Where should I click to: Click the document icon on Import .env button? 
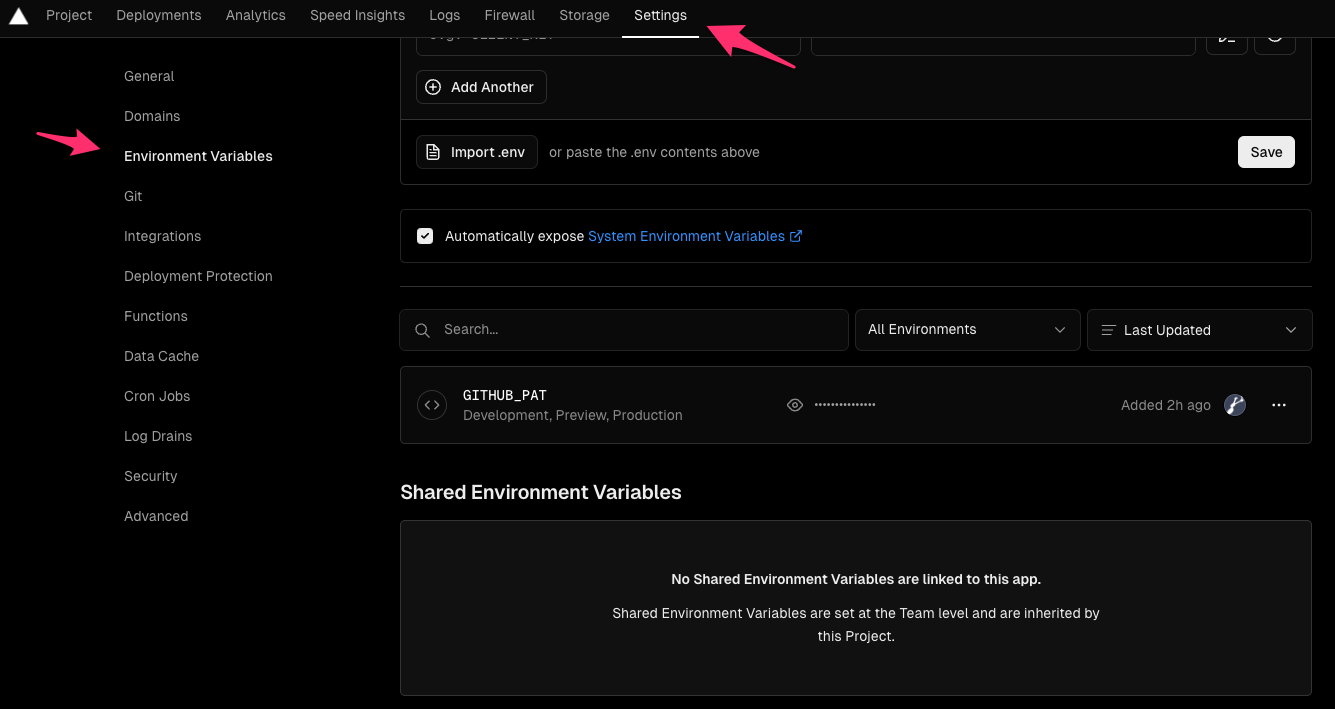pyautogui.click(x=432, y=151)
